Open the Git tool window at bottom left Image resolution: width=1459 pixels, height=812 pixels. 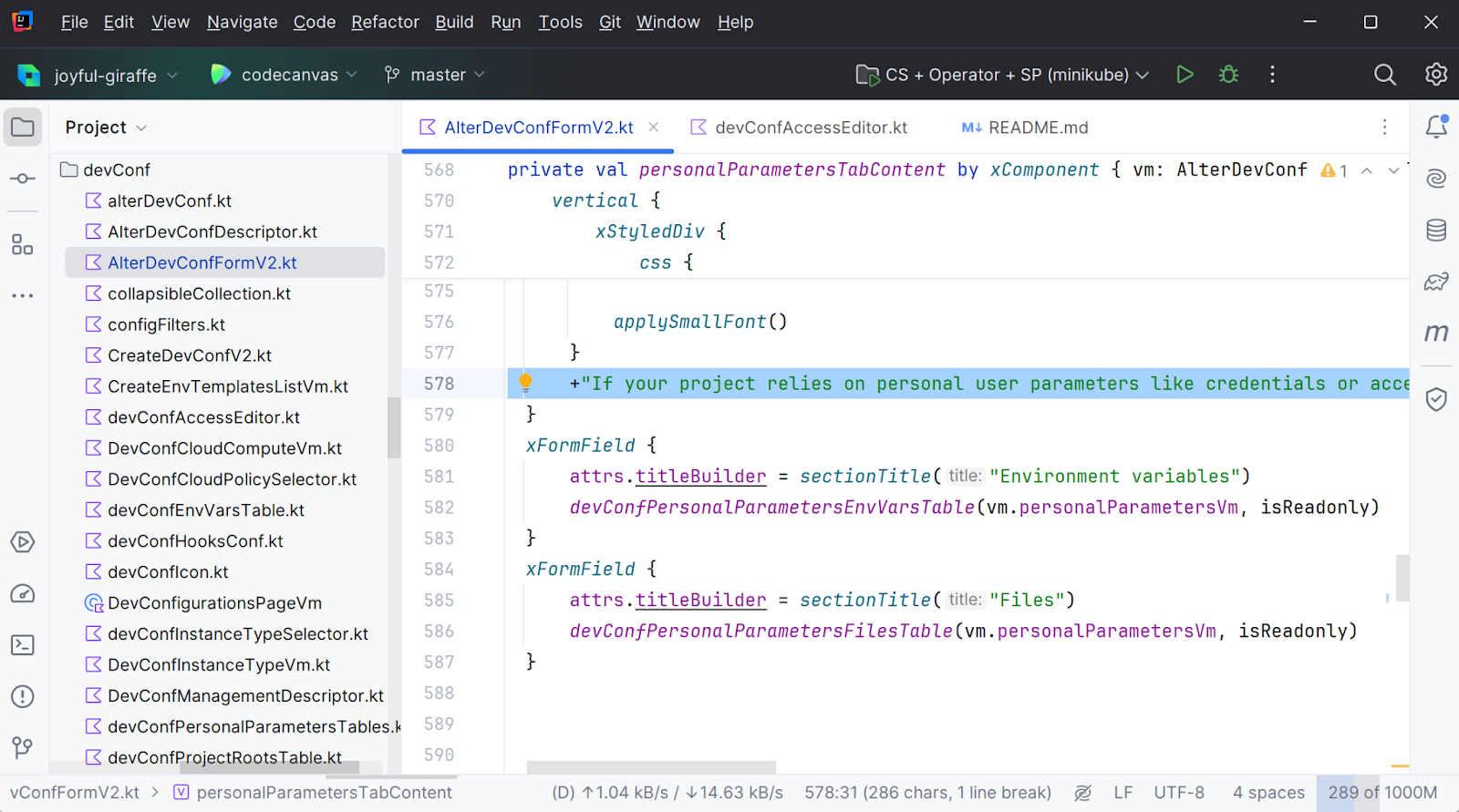click(23, 748)
